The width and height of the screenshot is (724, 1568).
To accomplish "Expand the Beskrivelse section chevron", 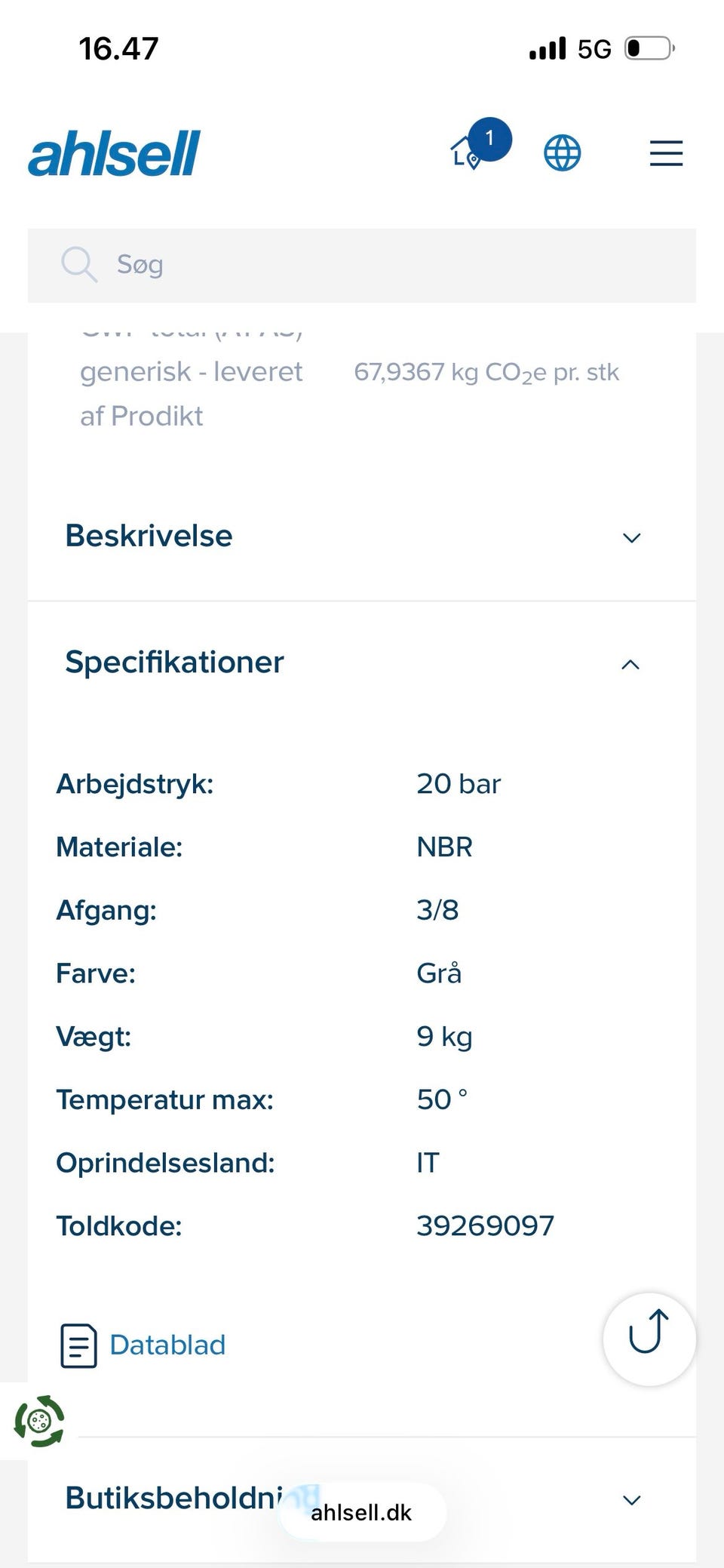I will tap(631, 537).
